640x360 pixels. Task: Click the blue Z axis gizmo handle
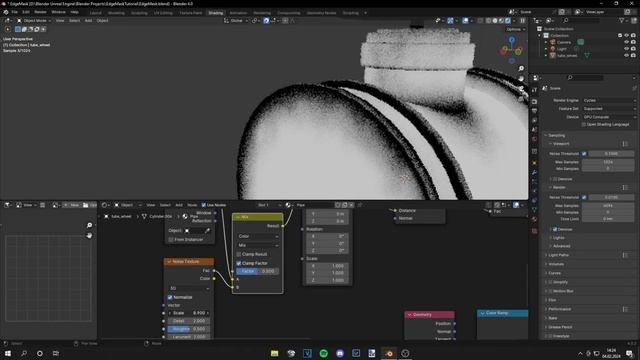[x=512, y=40]
